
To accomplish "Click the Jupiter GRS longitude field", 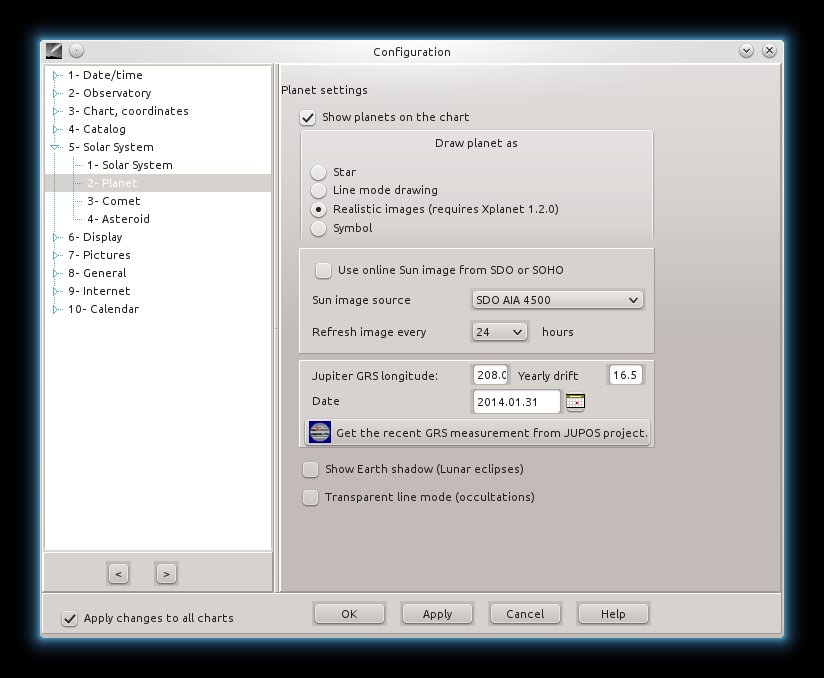I will pos(490,375).
